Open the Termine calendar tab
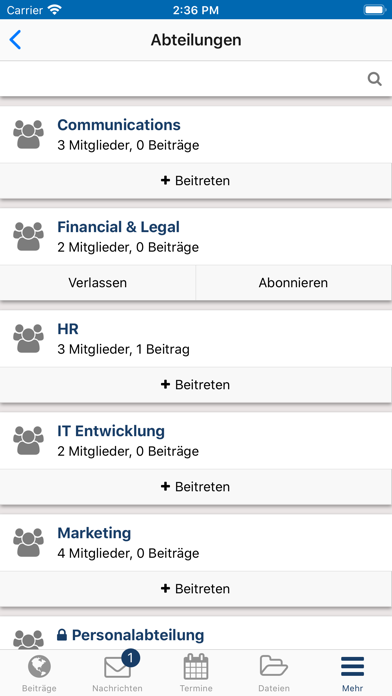Viewport: 392px width, 696px height. [196, 674]
